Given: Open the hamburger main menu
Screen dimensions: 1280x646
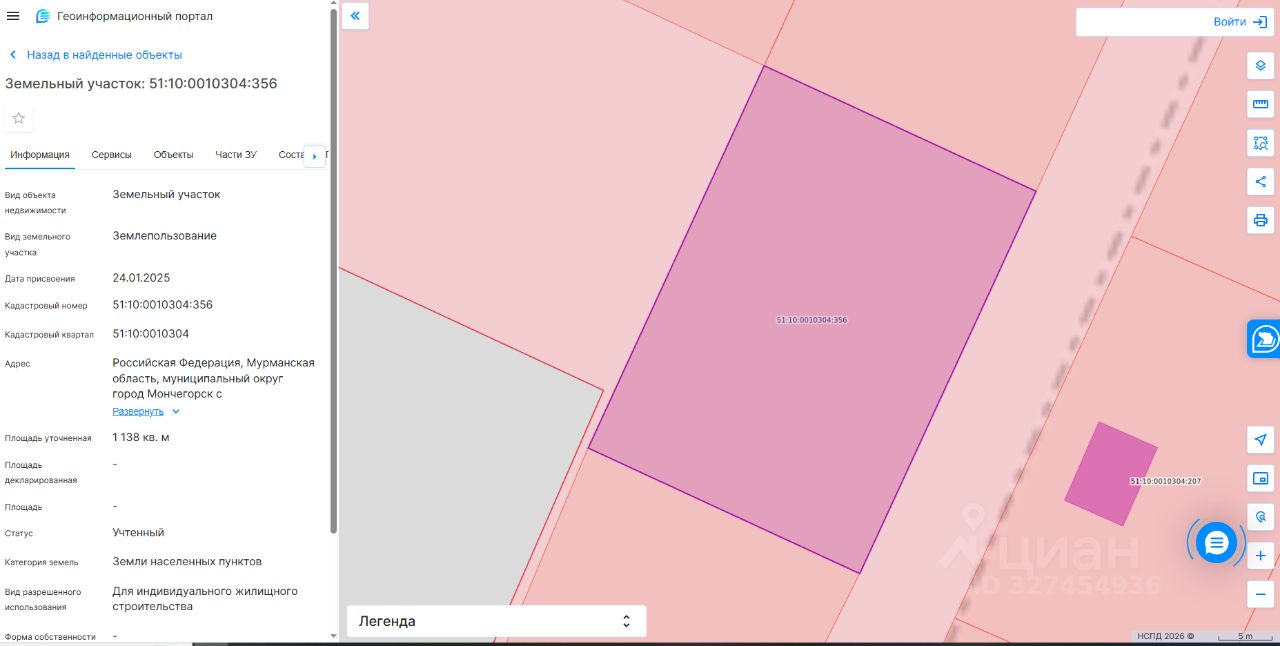Looking at the screenshot, I should pyautogui.click(x=13, y=16).
